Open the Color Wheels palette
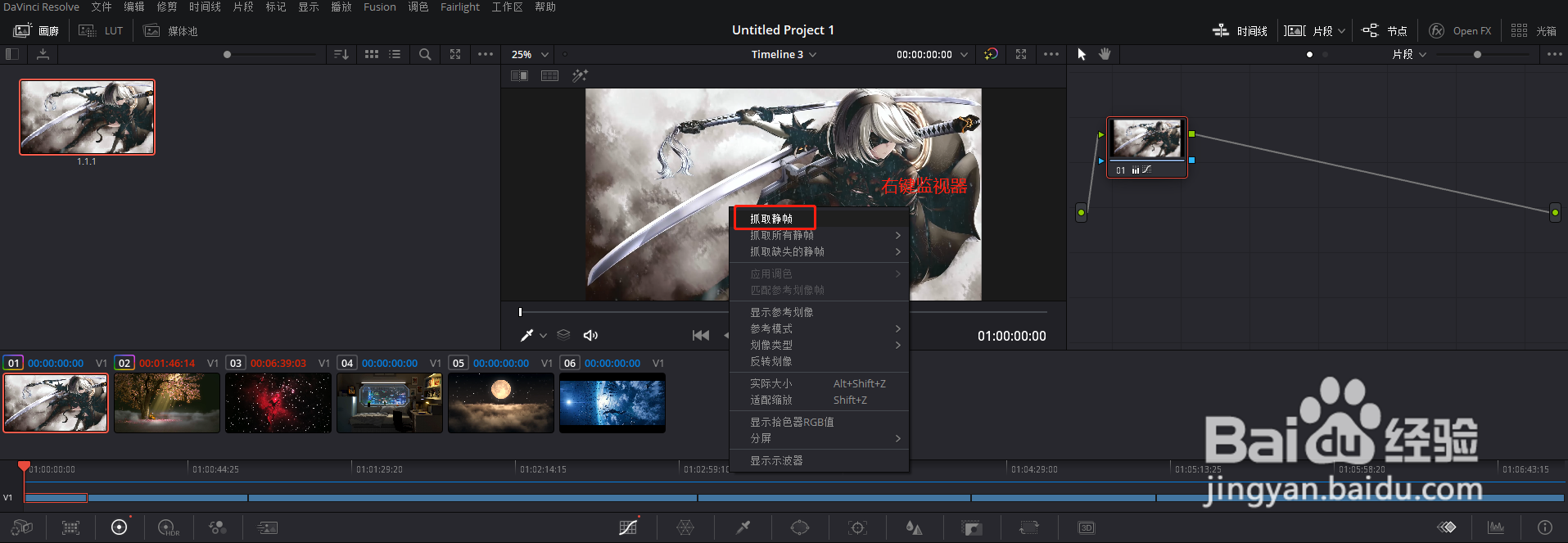Viewport: 1568px width, 543px height. (120, 527)
